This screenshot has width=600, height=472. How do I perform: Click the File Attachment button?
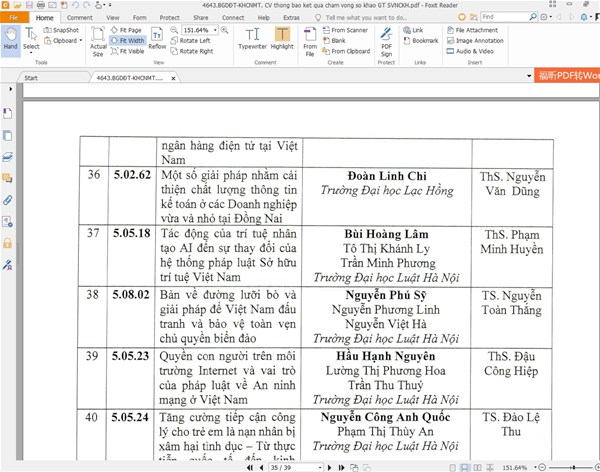click(474, 31)
